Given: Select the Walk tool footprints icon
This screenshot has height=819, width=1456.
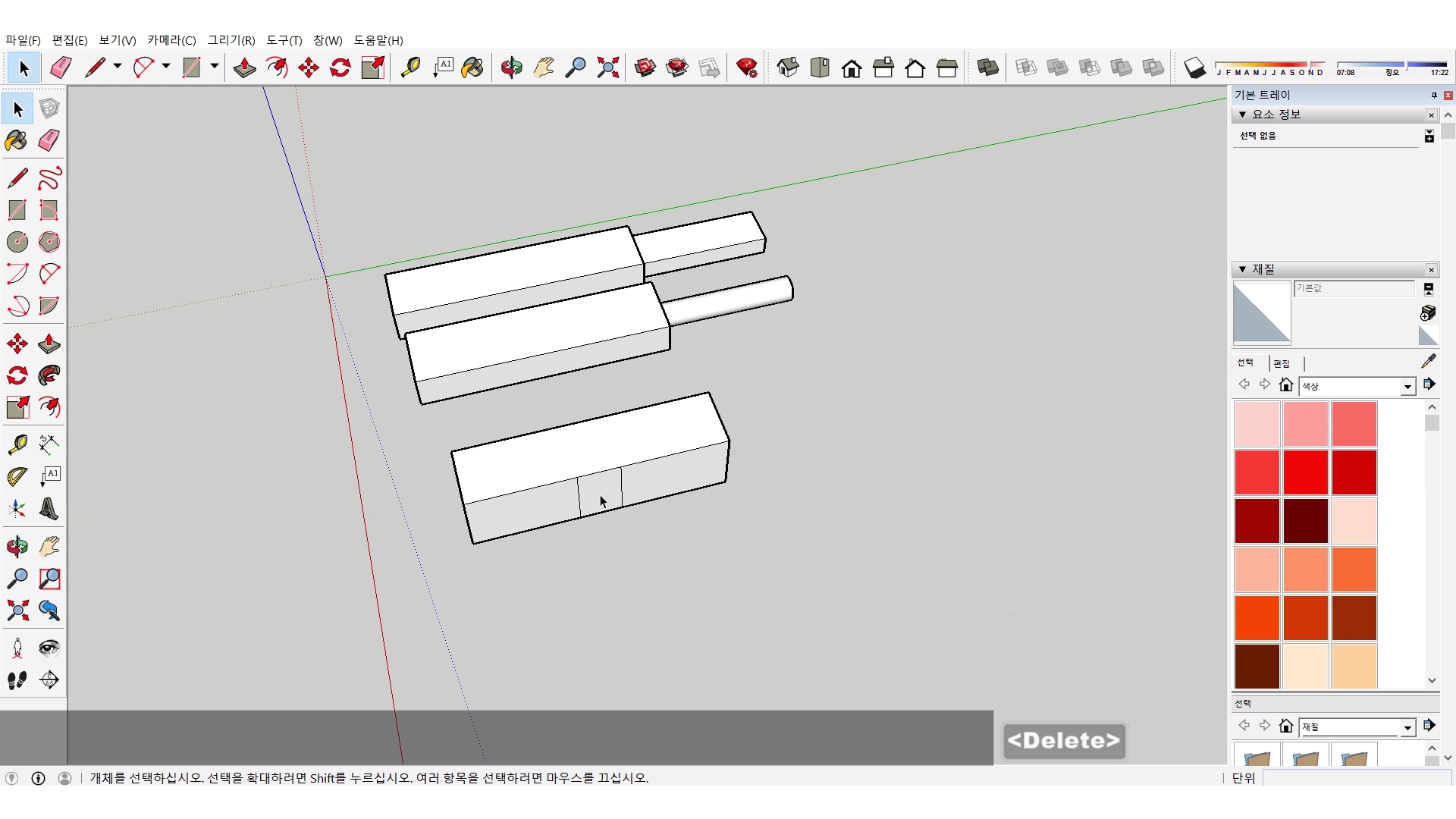Looking at the screenshot, I should pos(17,680).
